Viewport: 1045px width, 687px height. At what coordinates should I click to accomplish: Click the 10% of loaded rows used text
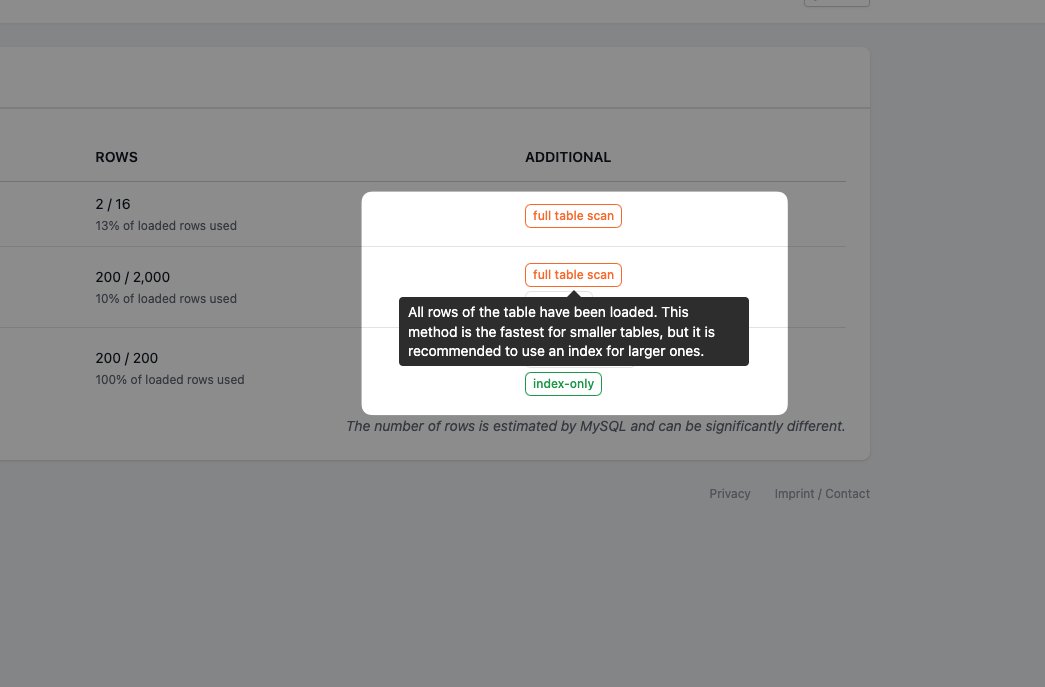[166, 299]
